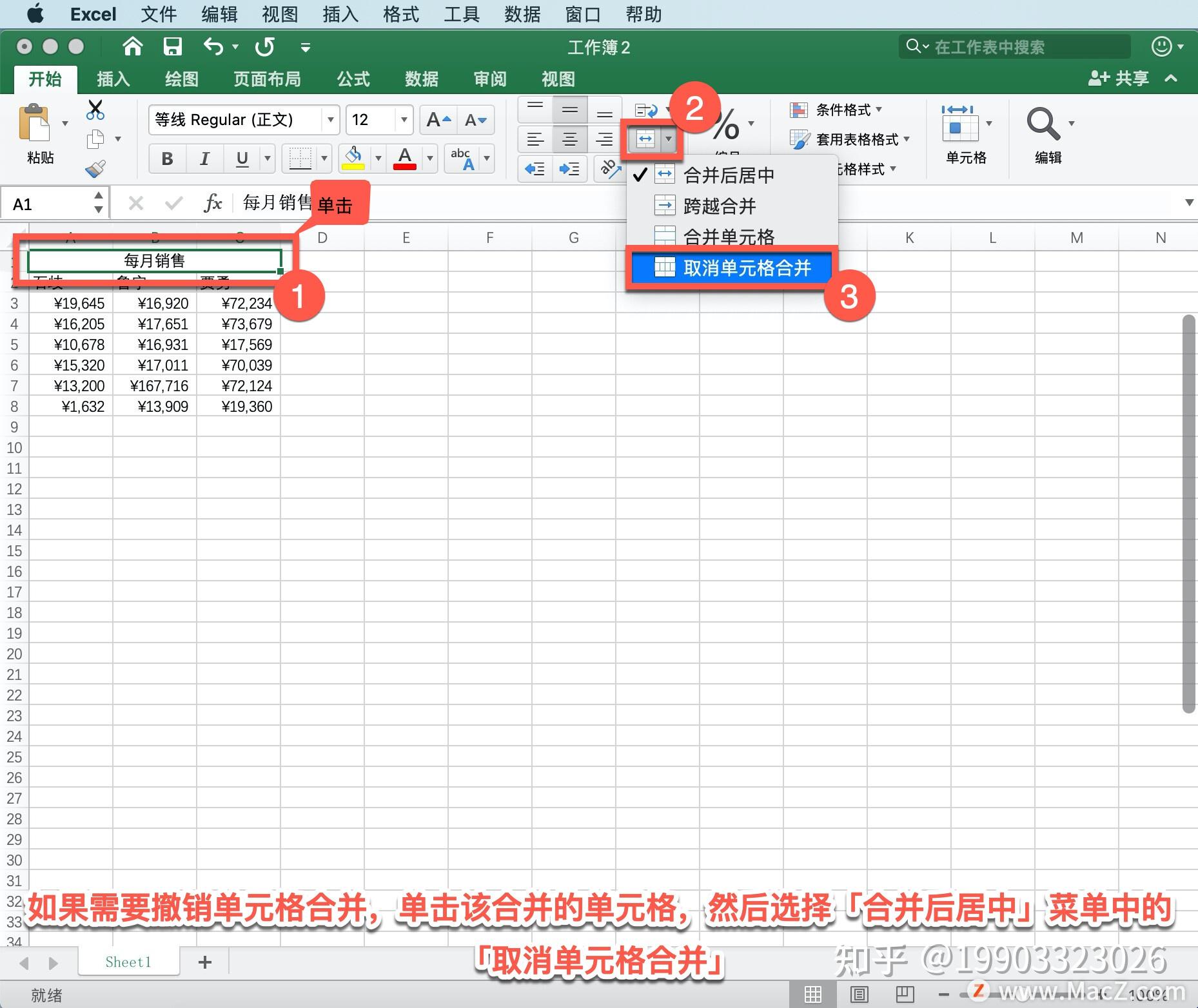
Task: Activate the Format Painter brush
Action: [95, 169]
